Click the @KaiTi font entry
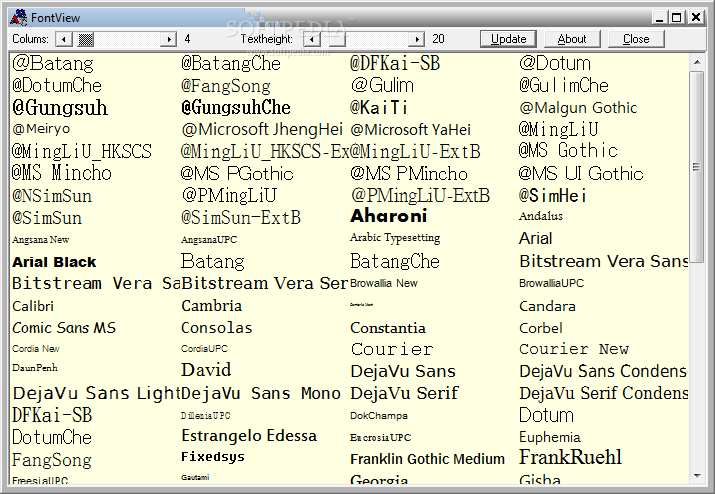This screenshot has width=715, height=494. (x=378, y=108)
